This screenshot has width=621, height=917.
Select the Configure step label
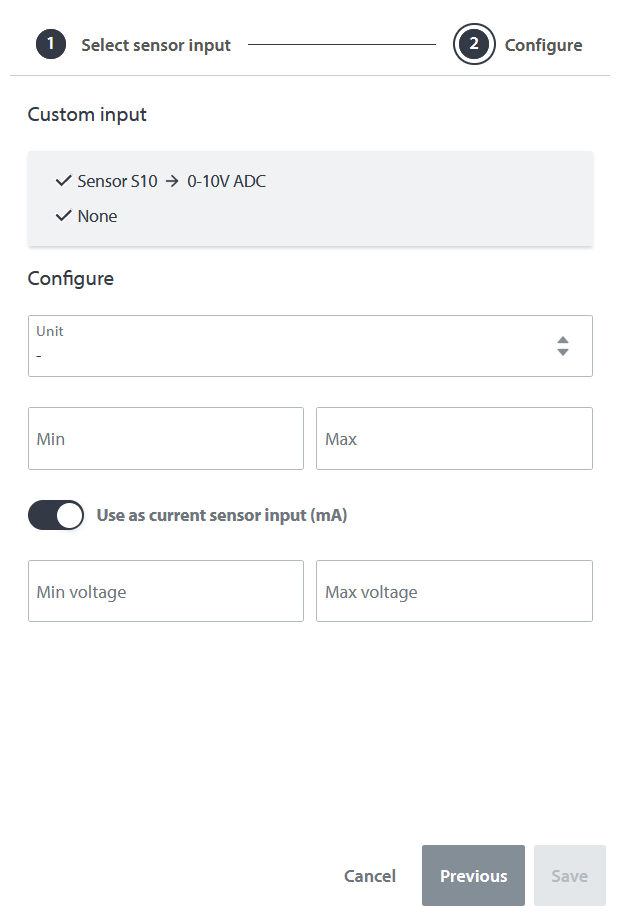[543, 45]
